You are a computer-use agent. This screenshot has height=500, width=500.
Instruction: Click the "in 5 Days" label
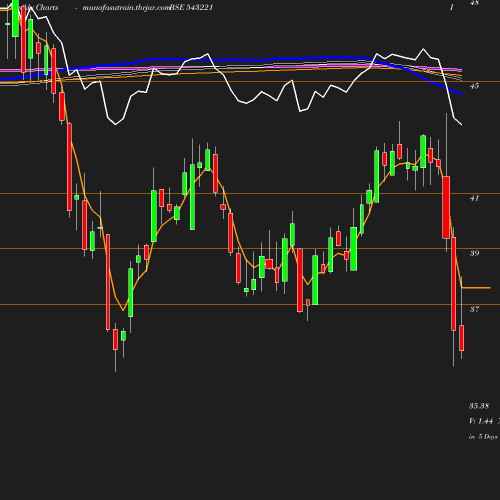tap(483, 437)
